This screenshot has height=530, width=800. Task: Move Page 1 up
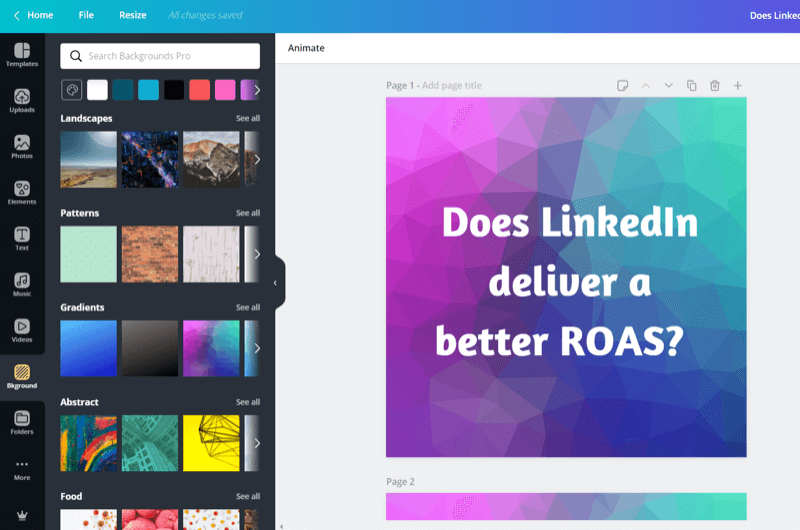click(x=645, y=86)
